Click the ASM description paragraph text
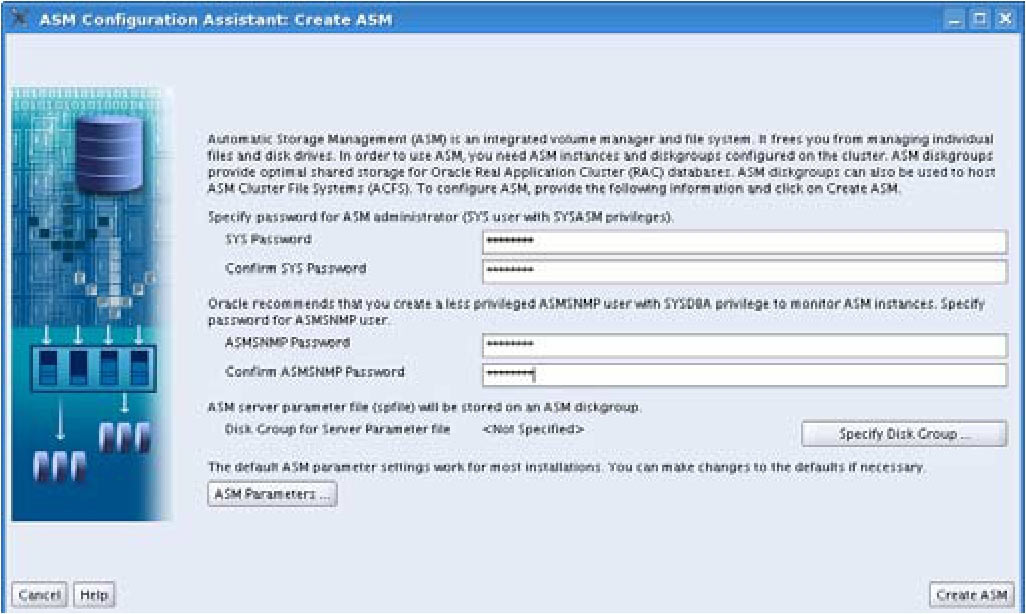1026x614 pixels. point(600,163)
